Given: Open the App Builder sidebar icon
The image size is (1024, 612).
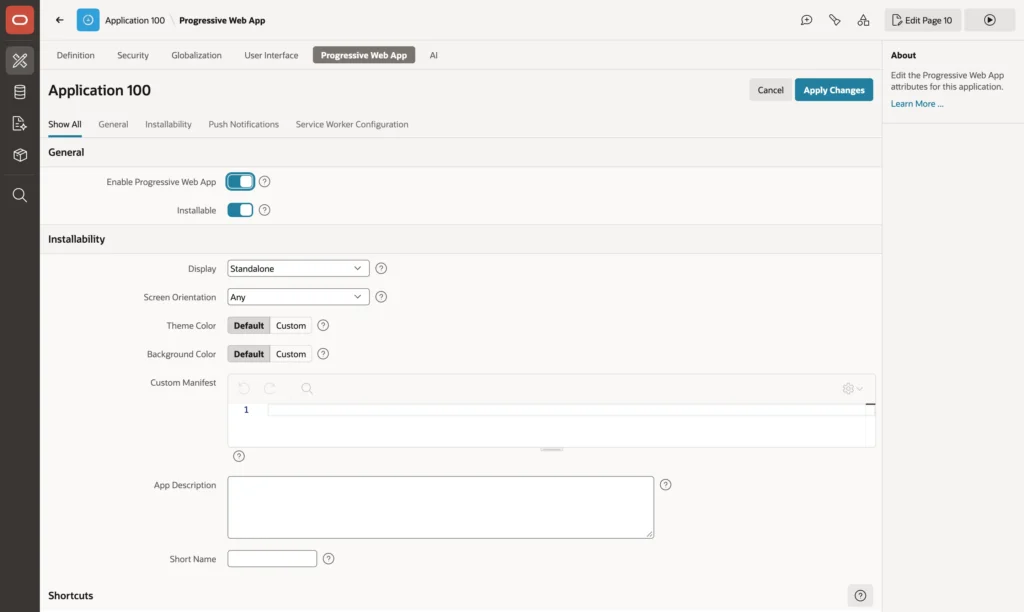Looking at the screenshot, I should pyautogui.click(x=20, y=60).
